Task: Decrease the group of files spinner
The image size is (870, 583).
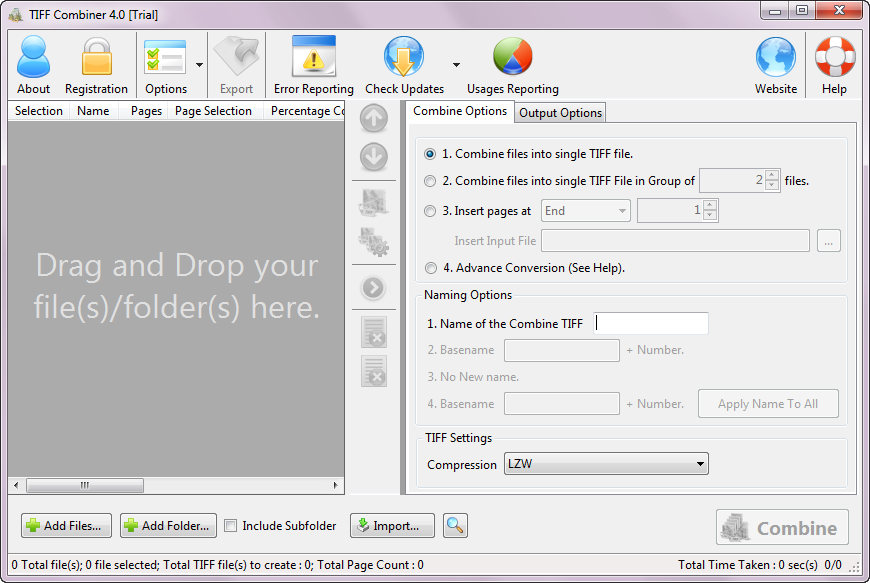Action: [x=772, y=186]
